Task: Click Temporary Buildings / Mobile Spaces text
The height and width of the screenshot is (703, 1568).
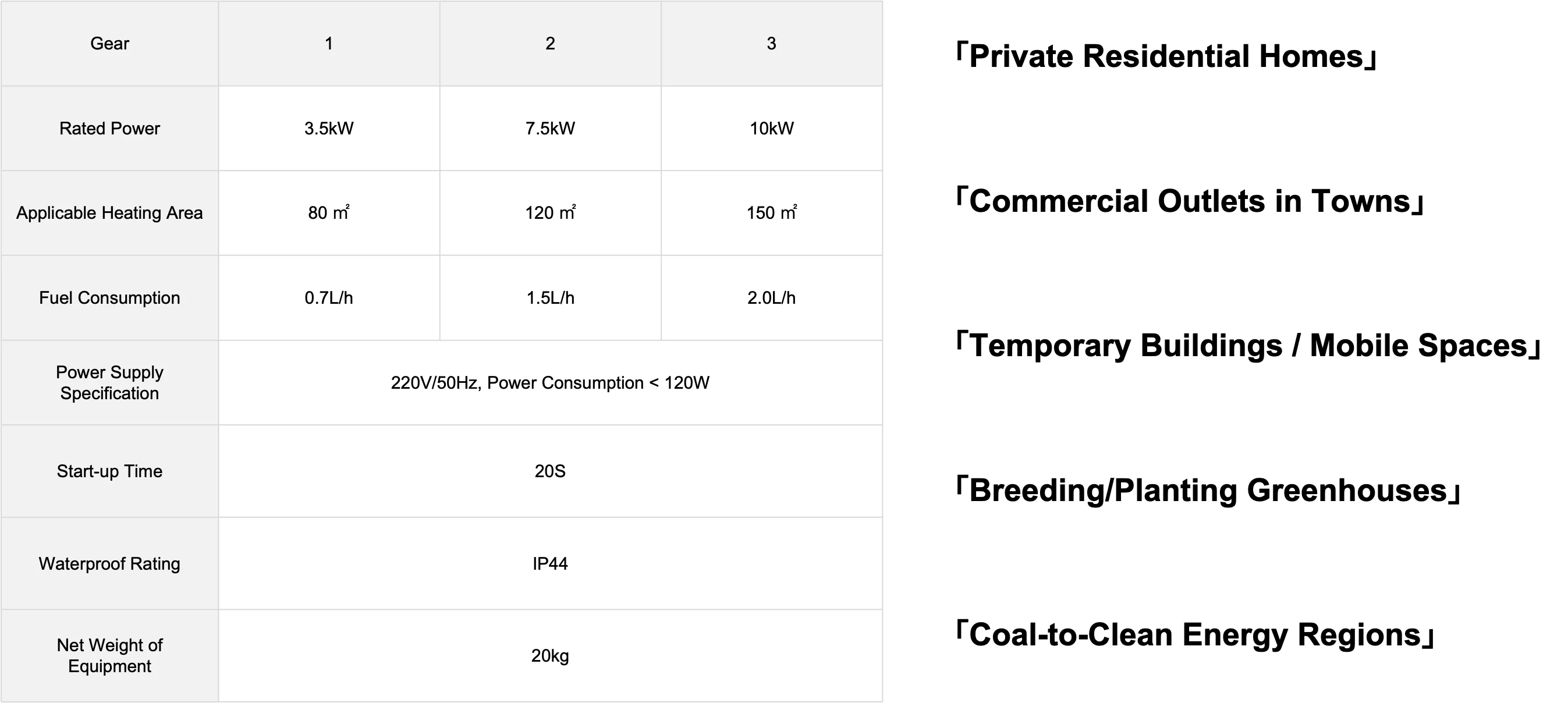Action: (x=1248, y=345)
